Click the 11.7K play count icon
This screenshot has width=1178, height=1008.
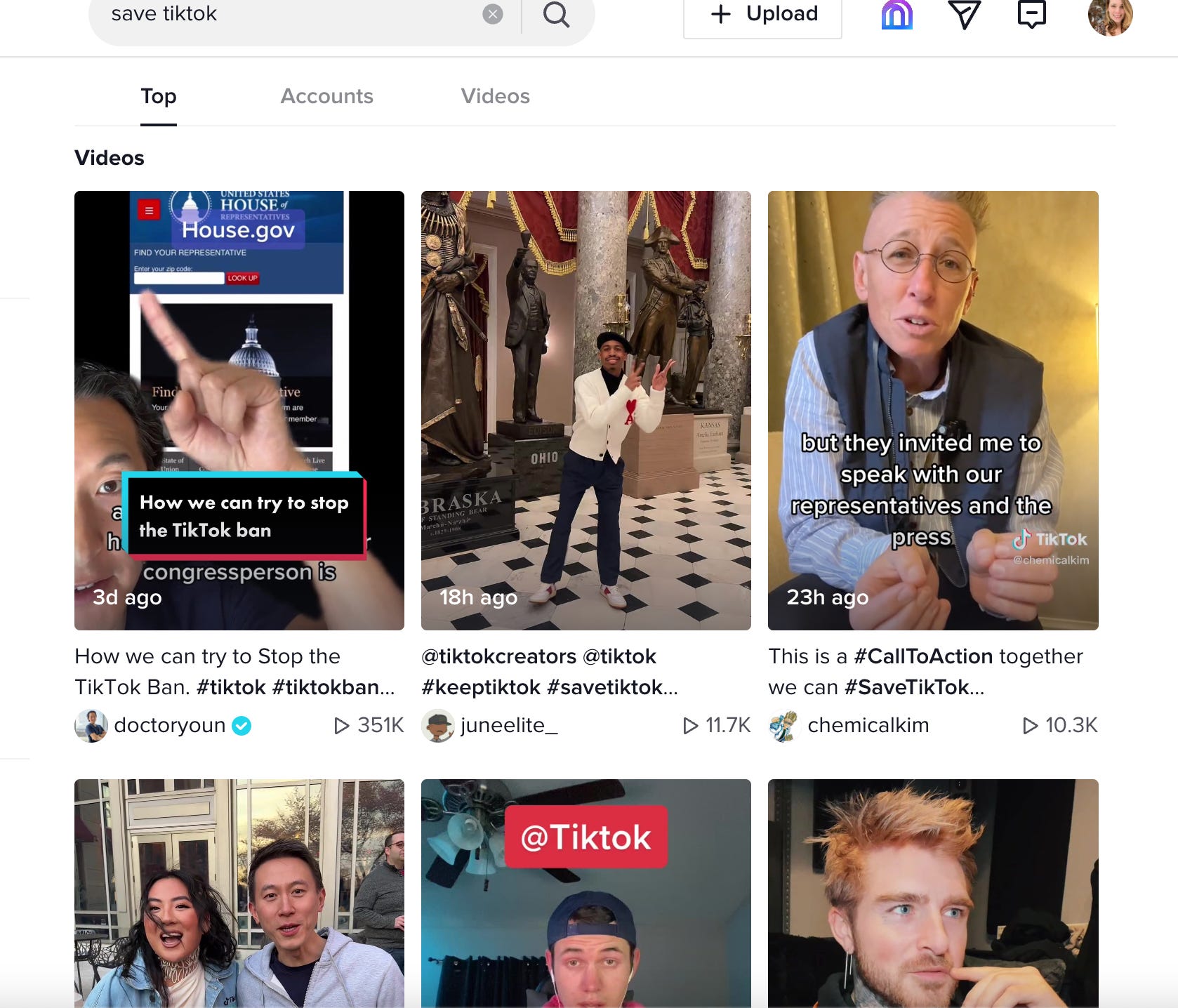pos(691,726)
